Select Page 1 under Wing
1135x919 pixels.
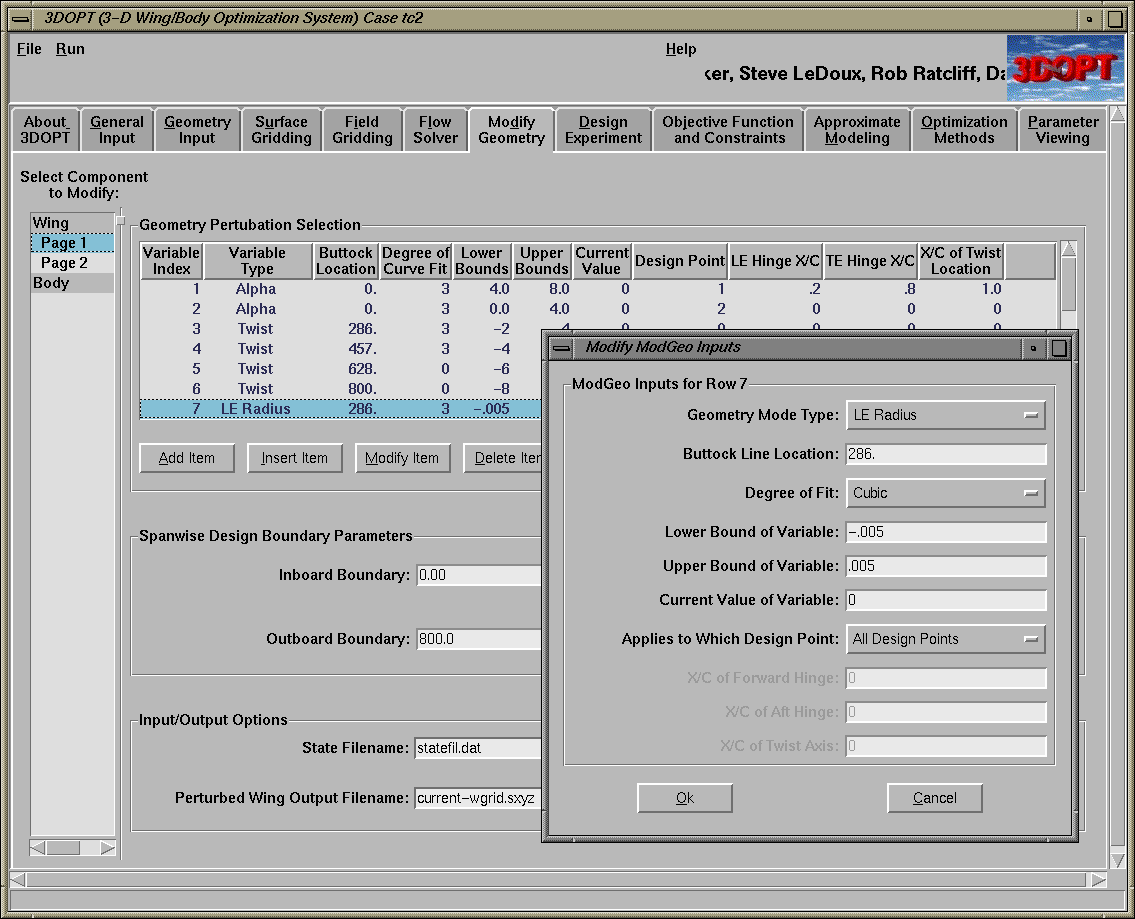coord(72,243)
